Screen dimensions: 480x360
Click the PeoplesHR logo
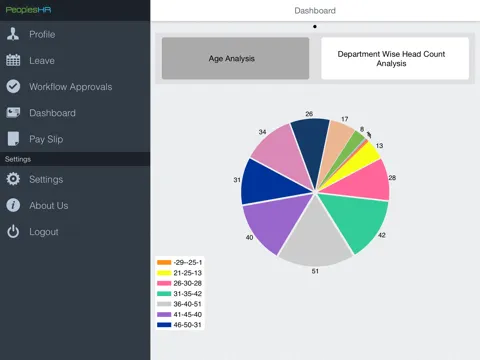[x=28, y=10]
